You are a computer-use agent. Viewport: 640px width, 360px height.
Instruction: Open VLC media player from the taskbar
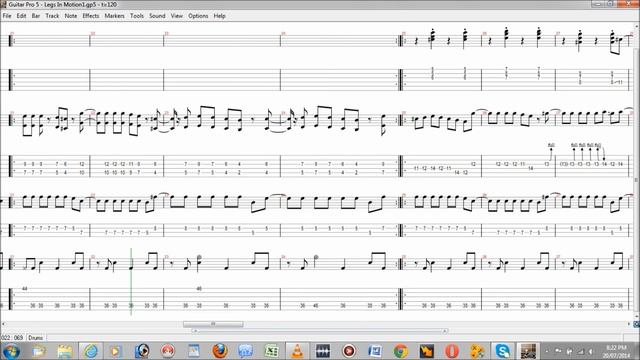click(x=297, y=351)
